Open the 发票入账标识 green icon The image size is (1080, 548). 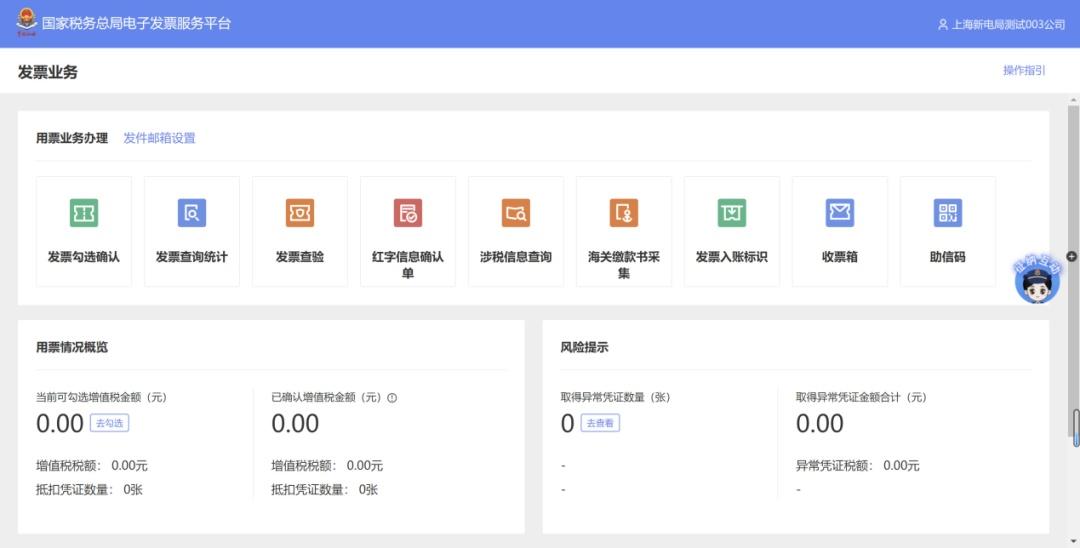pos(731,213)
